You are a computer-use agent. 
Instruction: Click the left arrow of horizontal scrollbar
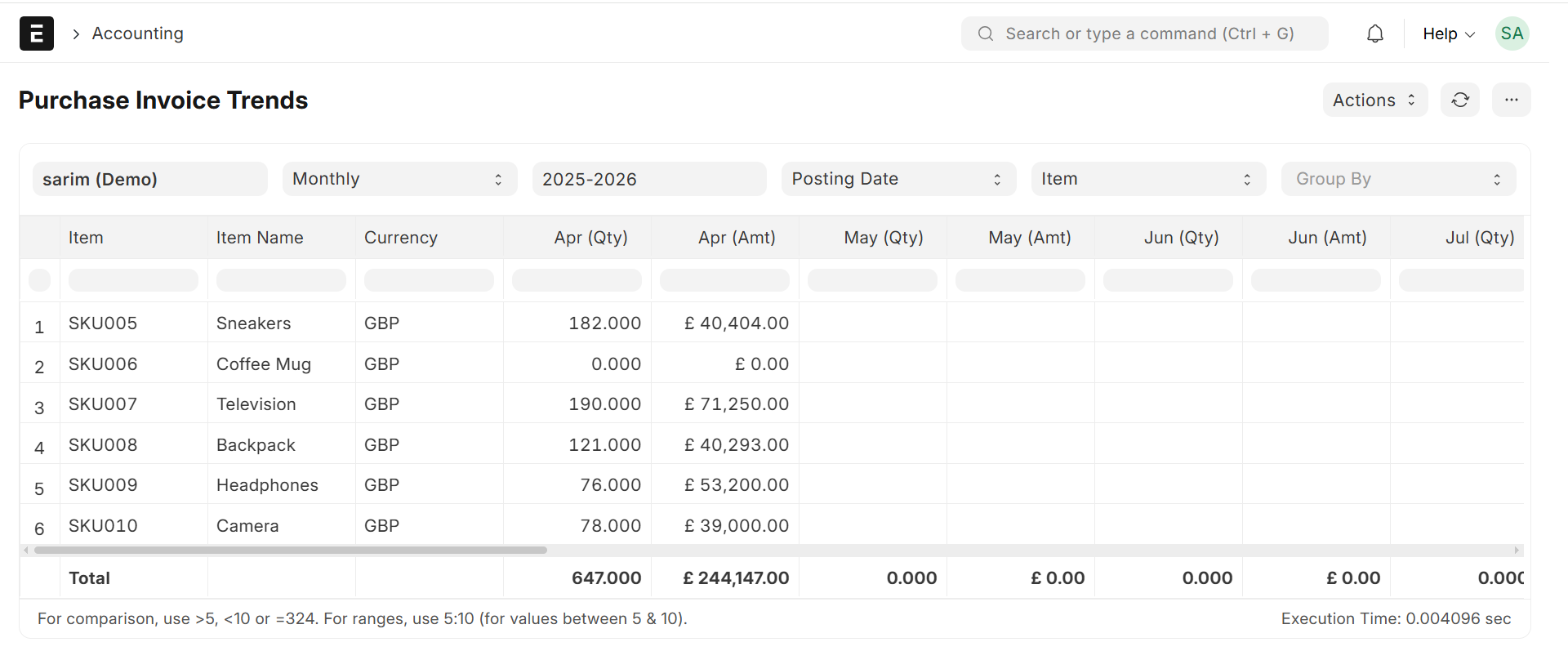(x=26, y=551)
